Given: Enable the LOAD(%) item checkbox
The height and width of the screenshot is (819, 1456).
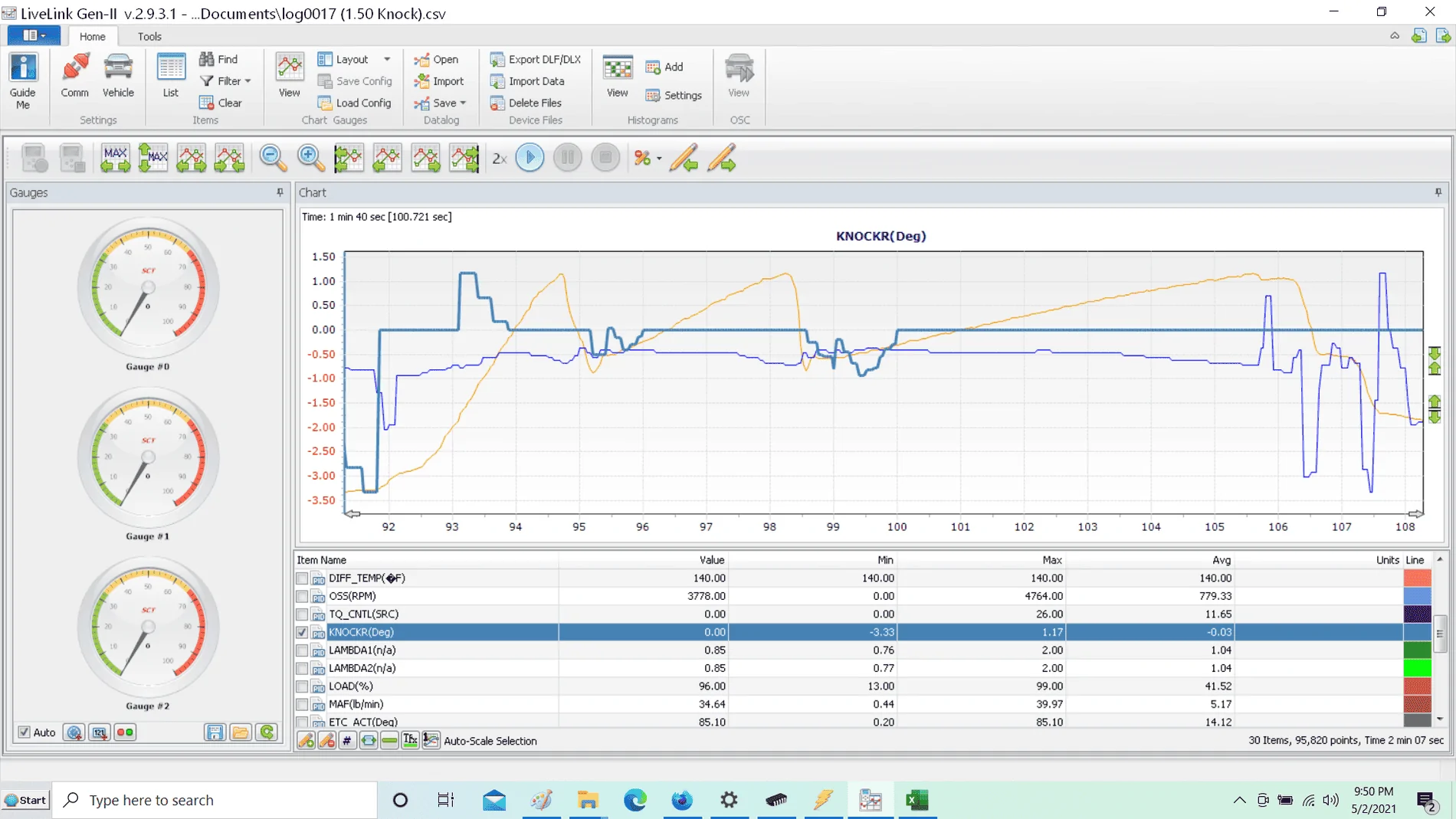Looking at the screenshot, I should click(302, 686).
